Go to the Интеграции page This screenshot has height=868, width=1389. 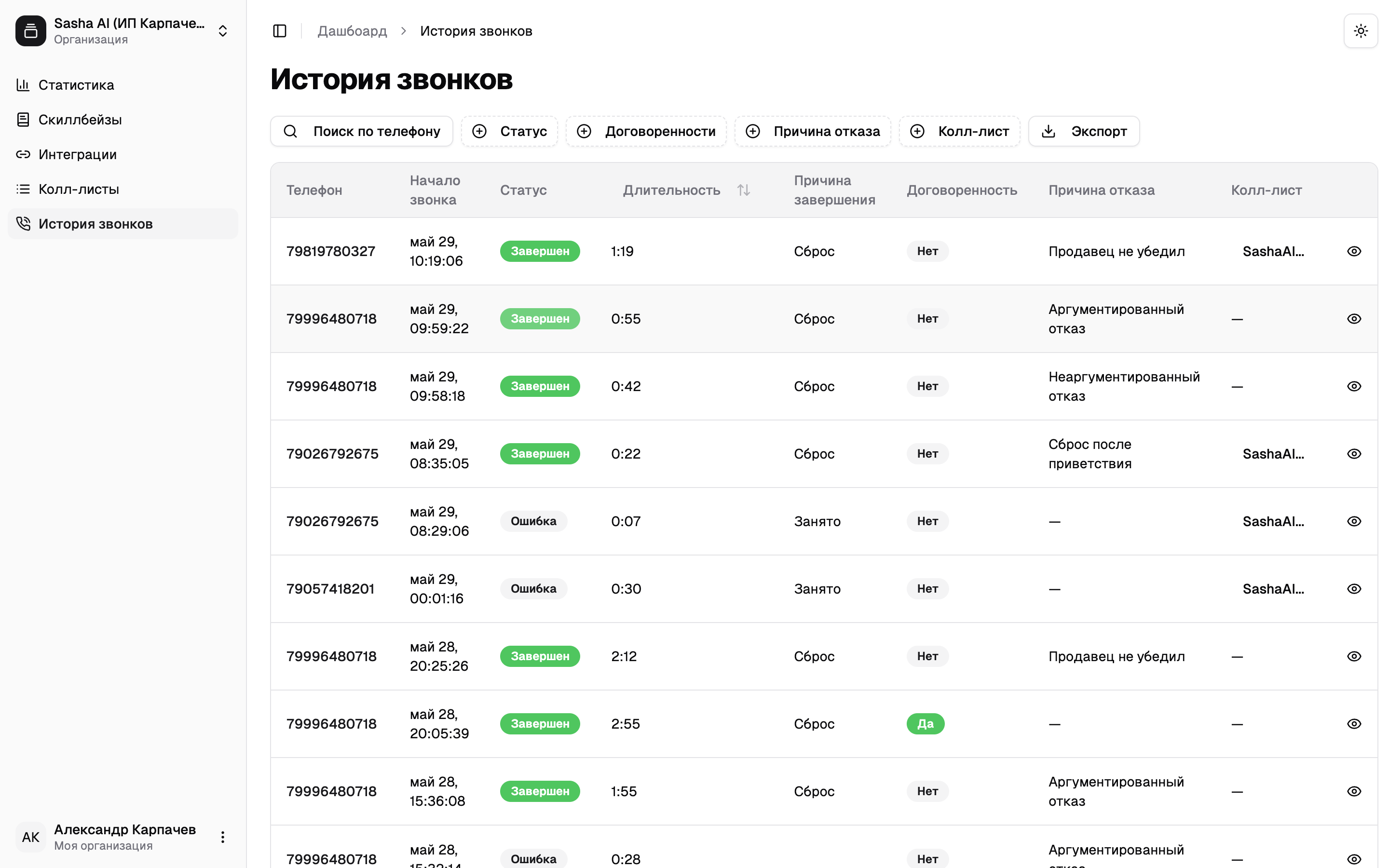[x=78, y=154]
